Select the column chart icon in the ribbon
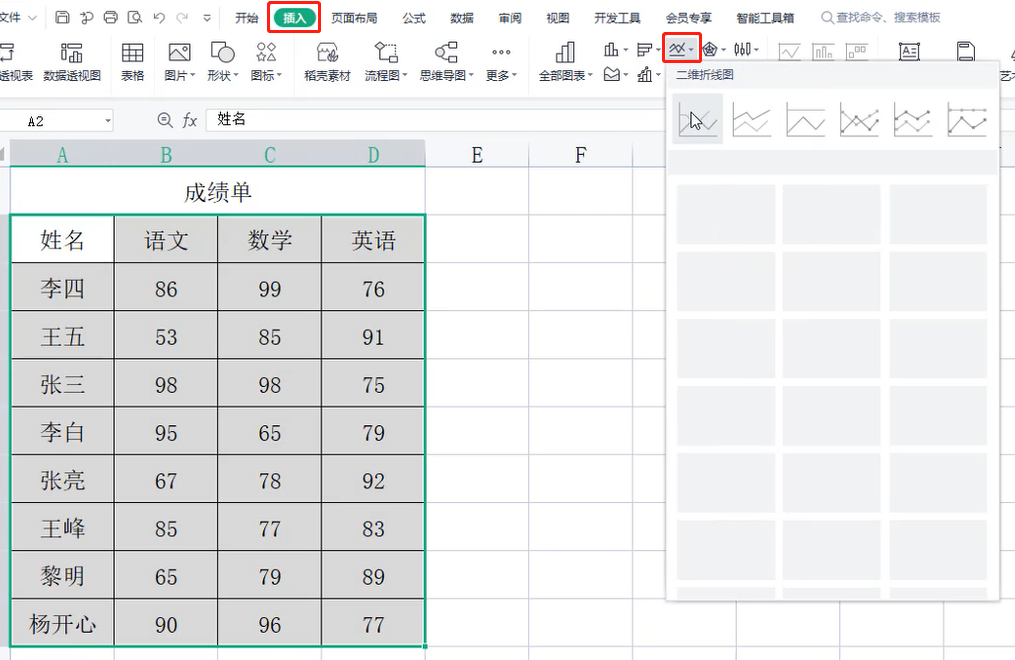 tap(610, 49)
